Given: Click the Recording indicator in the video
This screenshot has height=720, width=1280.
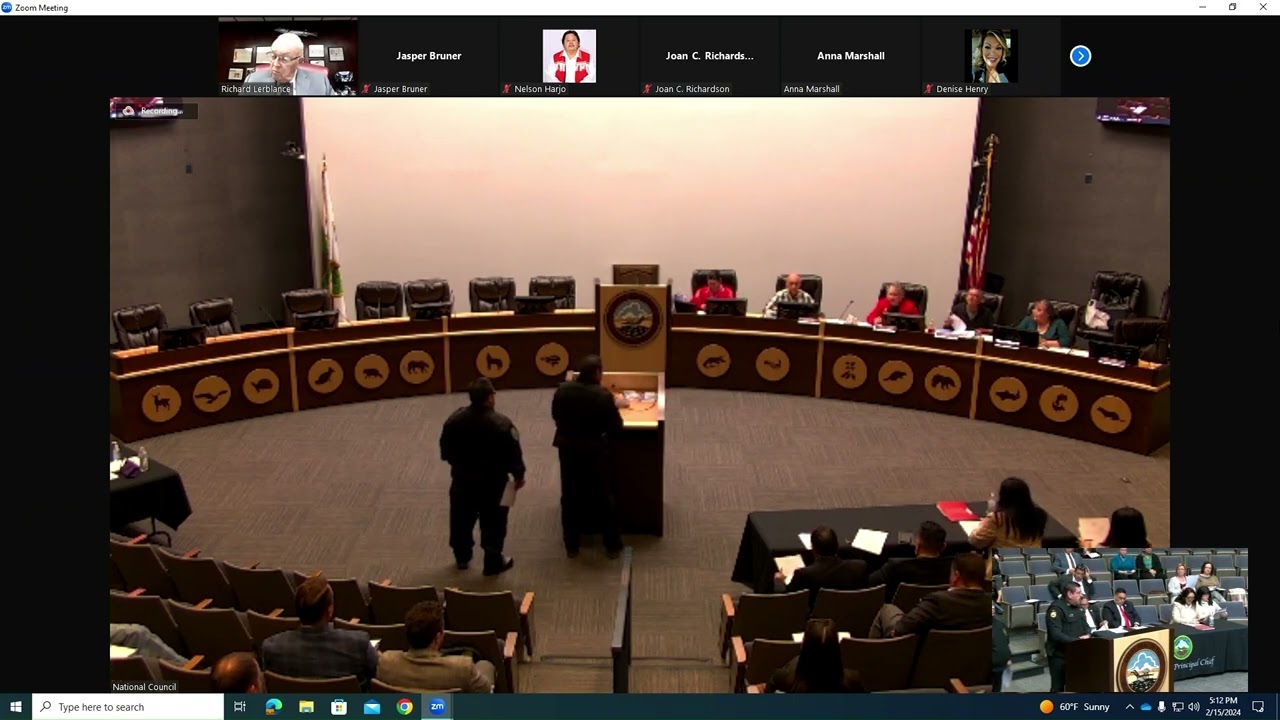Looking at the screenshot, I should pos(153,111).
